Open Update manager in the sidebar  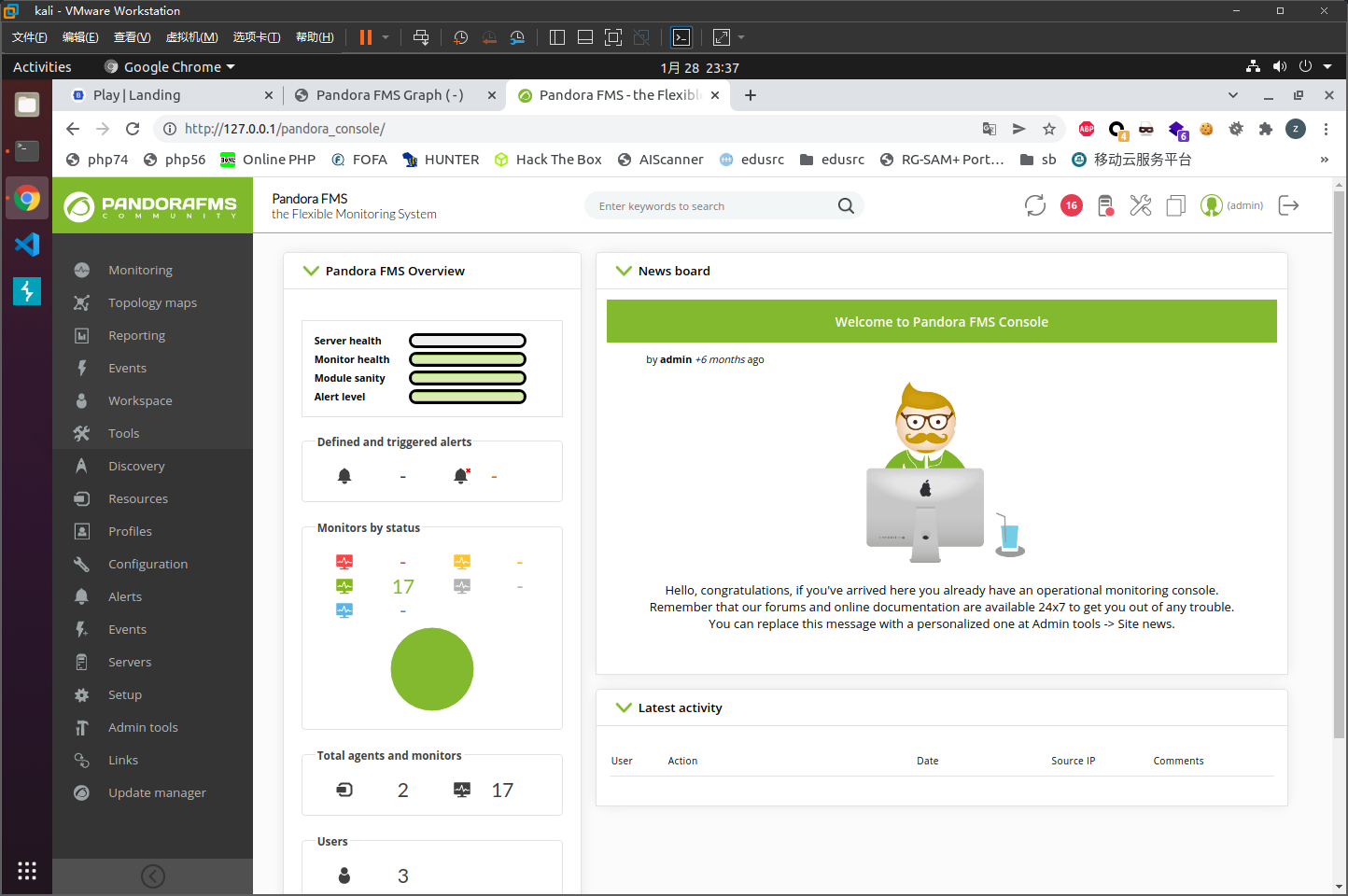[157, 792]
